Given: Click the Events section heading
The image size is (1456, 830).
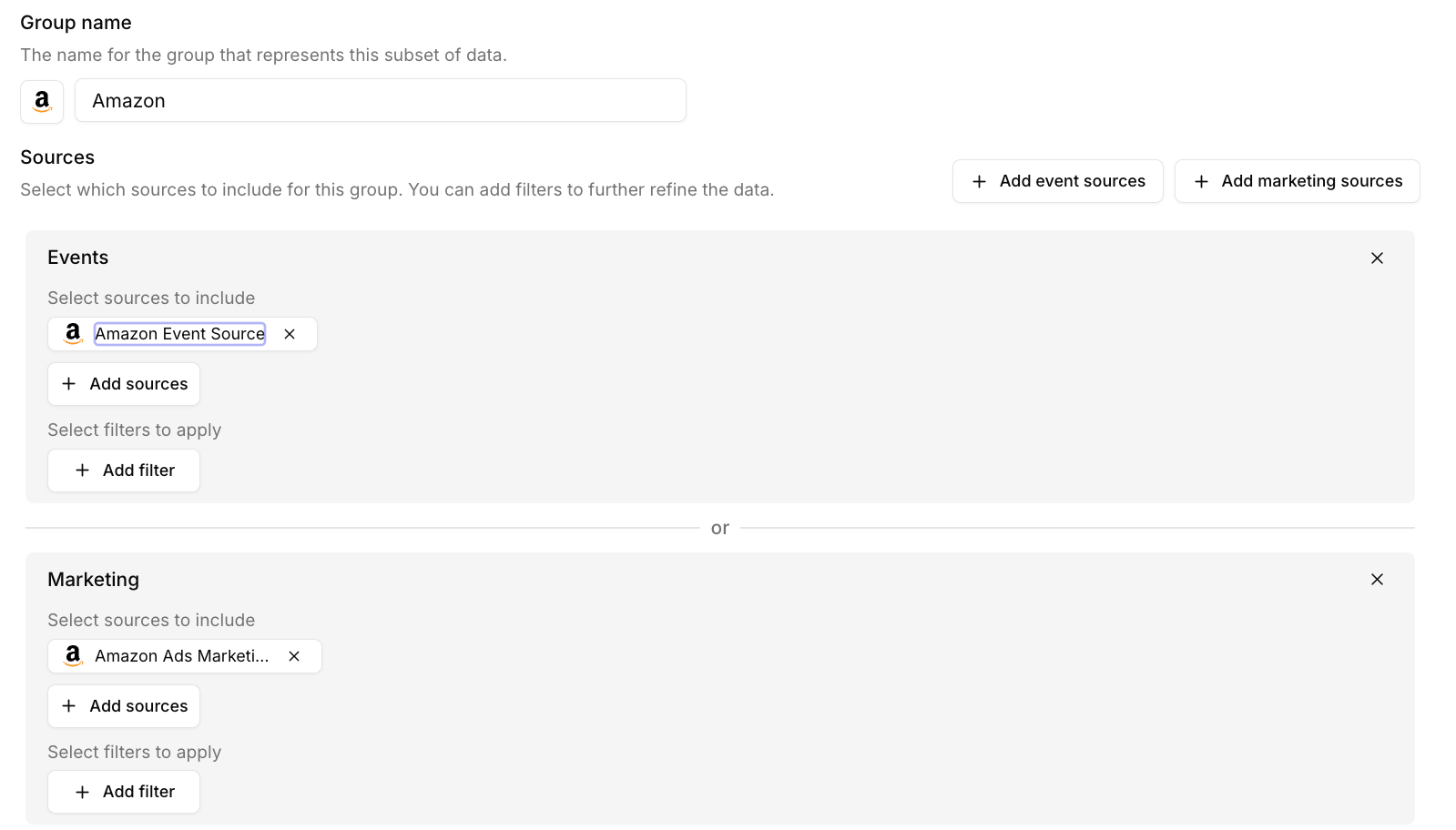Looking at the screenshot, I should click(x=78, y=258).
